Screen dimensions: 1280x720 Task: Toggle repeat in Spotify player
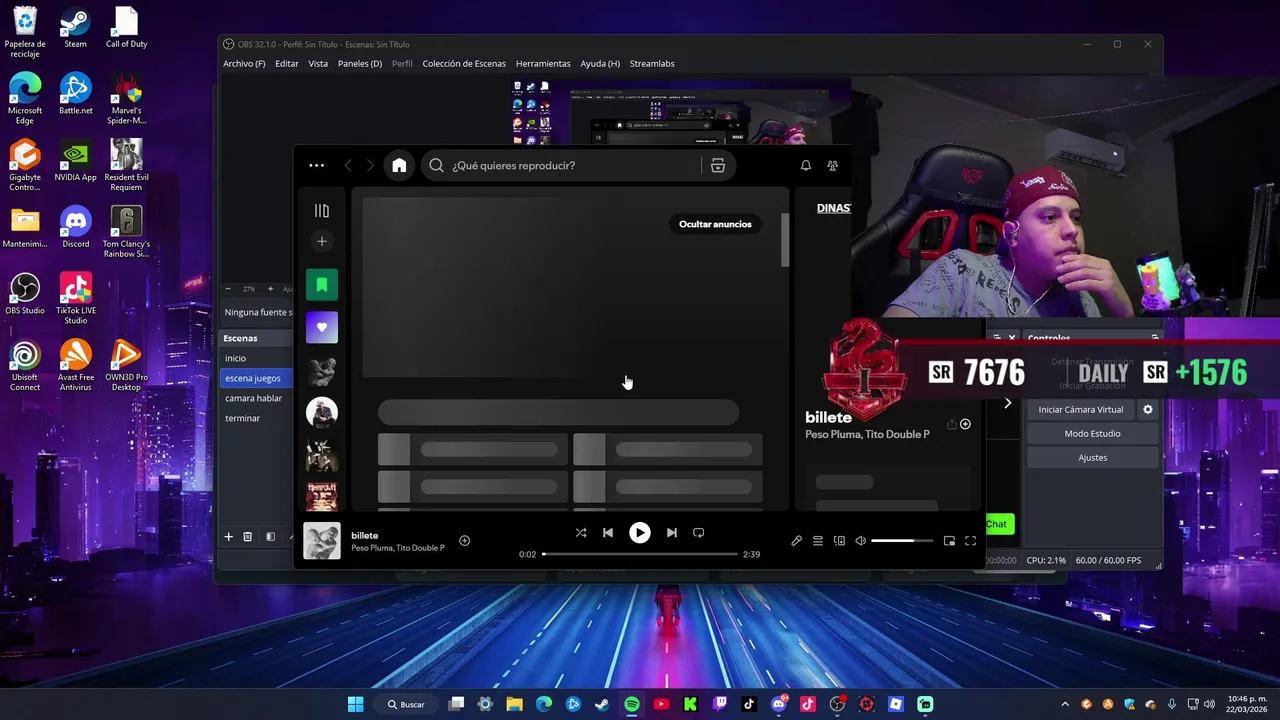coord(699,533)
